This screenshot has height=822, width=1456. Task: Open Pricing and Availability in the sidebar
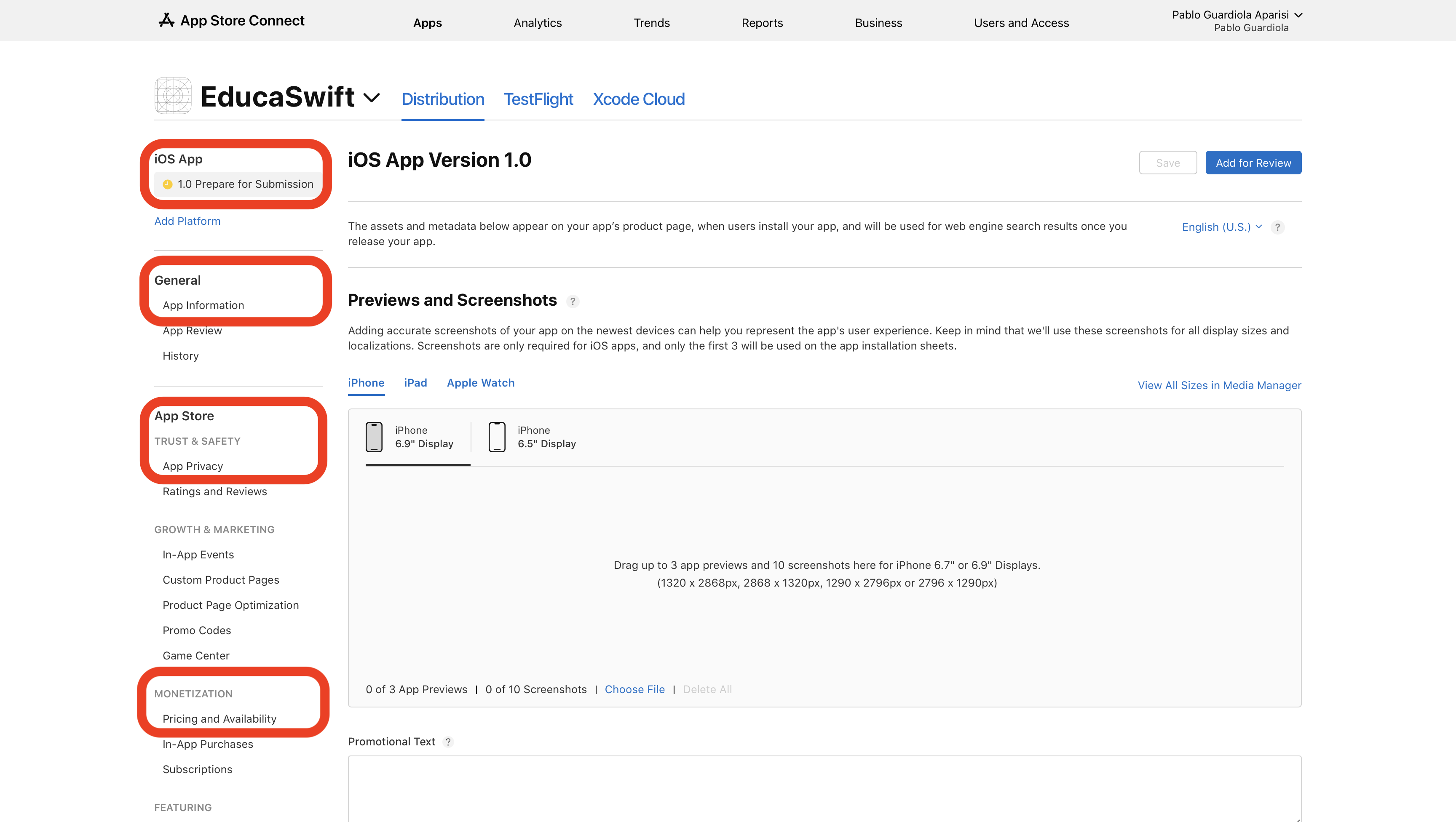(219, 718)
